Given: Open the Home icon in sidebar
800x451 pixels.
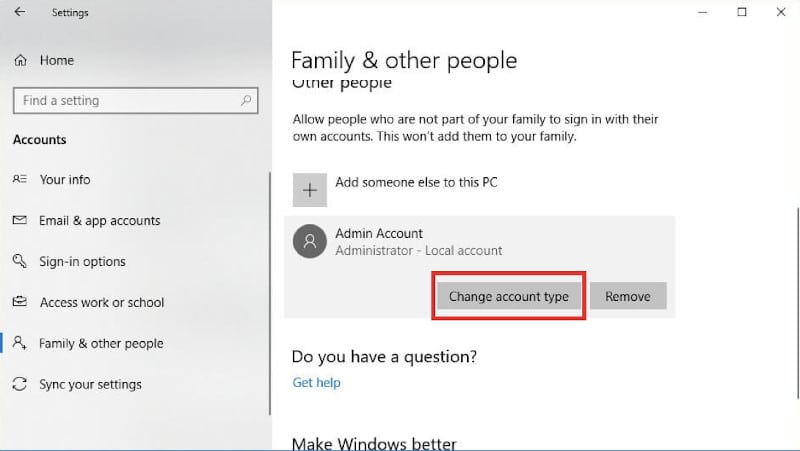Looking at the screenshot, I should pos(20,60).
